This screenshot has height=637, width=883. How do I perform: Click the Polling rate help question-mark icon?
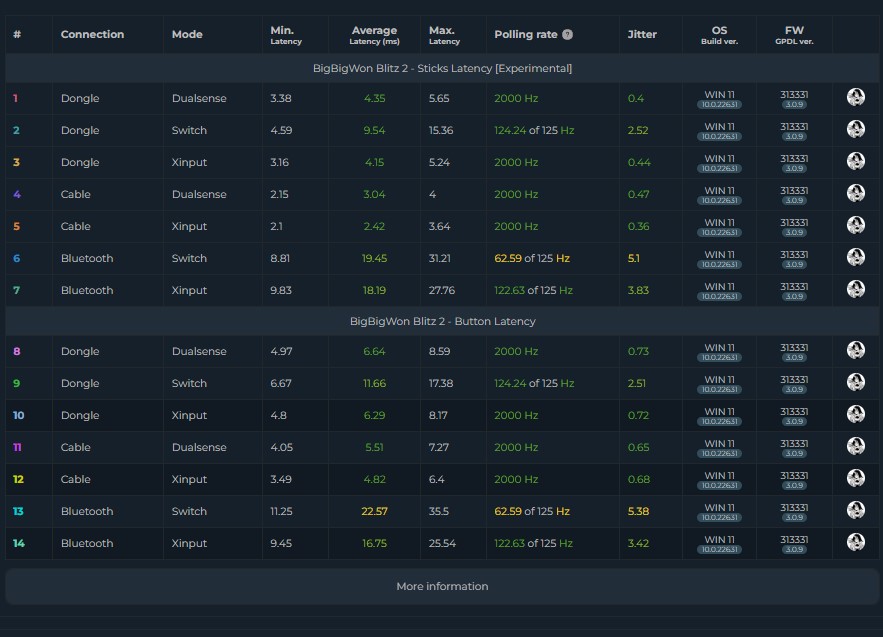(x=568, y=34)
